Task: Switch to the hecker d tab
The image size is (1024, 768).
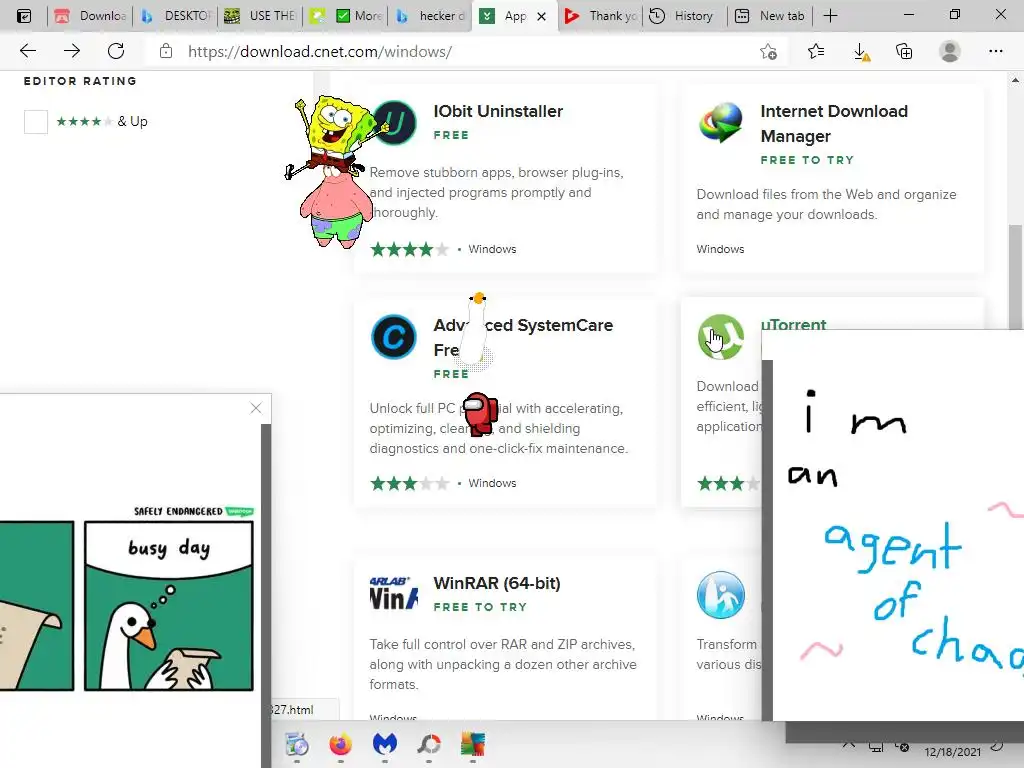Action: [x=431, y=16]
